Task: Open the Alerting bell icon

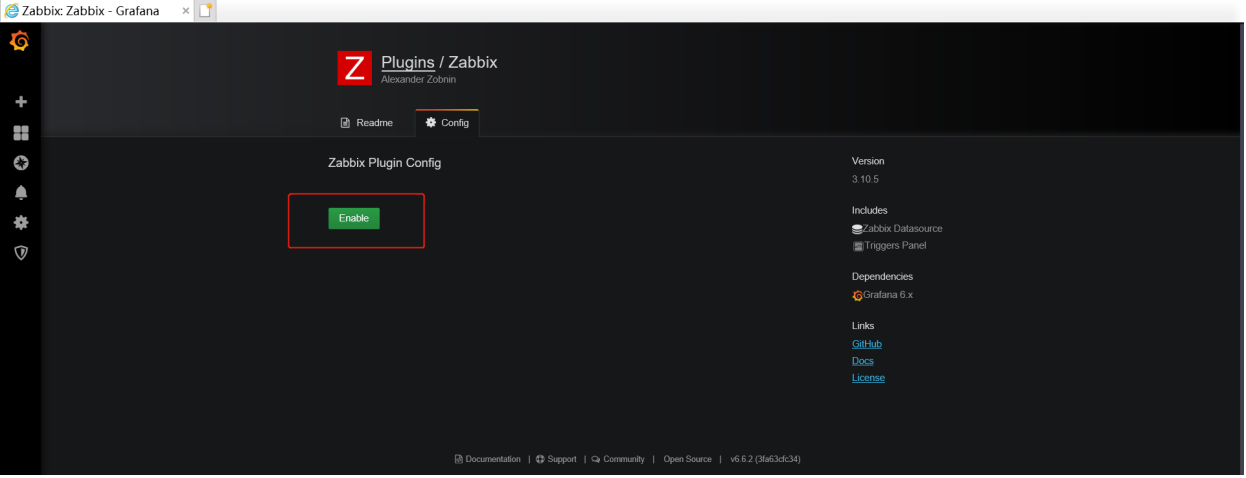Action: click(x=20, y=192)
